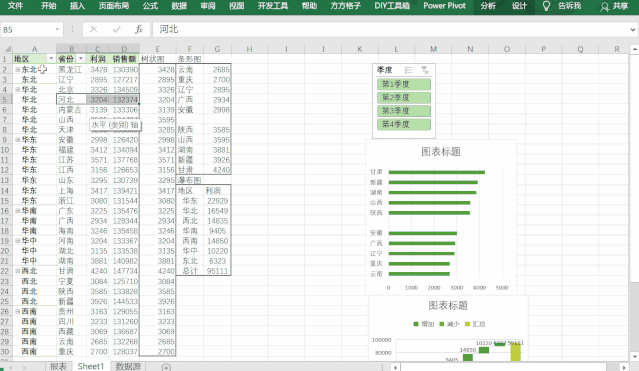The image size is (639, 371).
Task: Click the Name Box showing B5
Action: pos(27,29)
